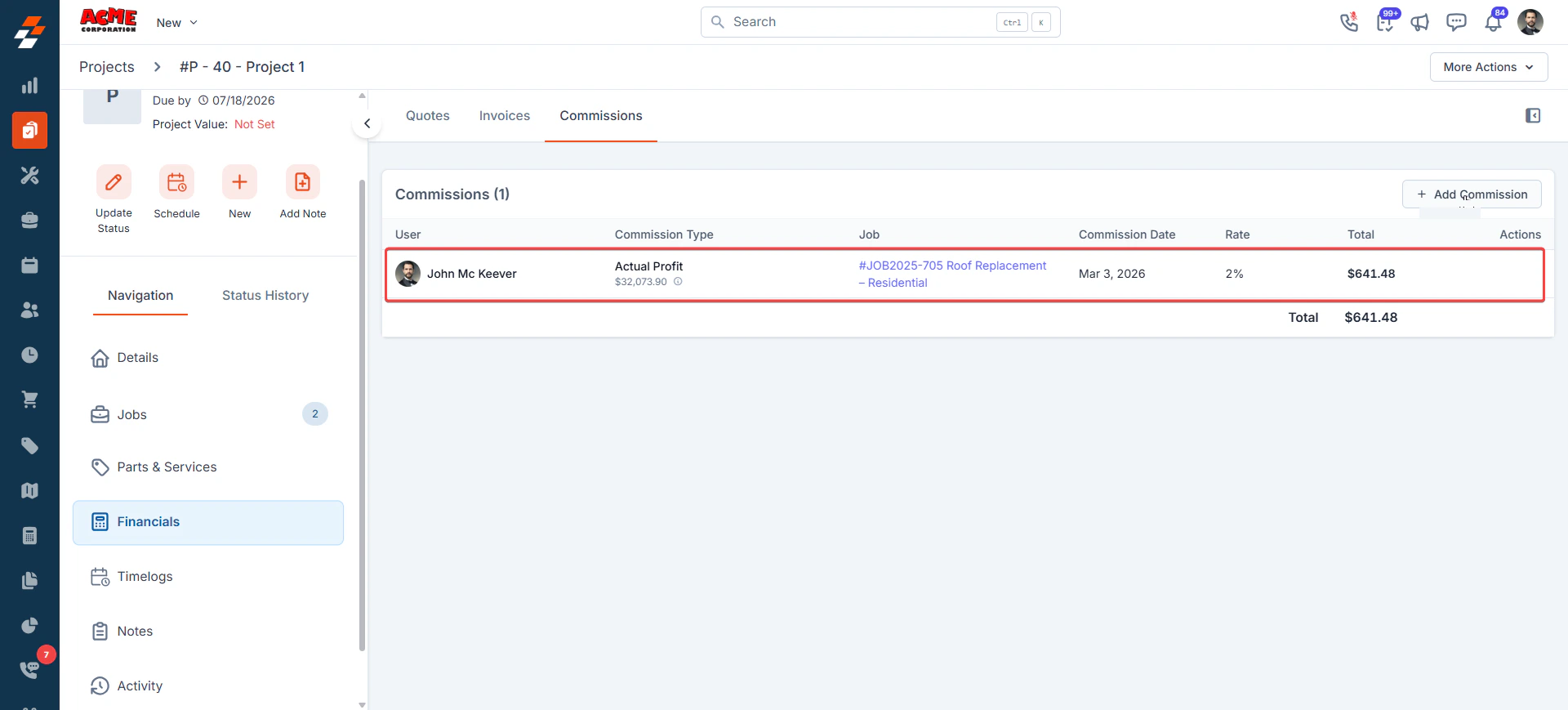
Task: Open the user profile avatar menu
Action: 1530,22
